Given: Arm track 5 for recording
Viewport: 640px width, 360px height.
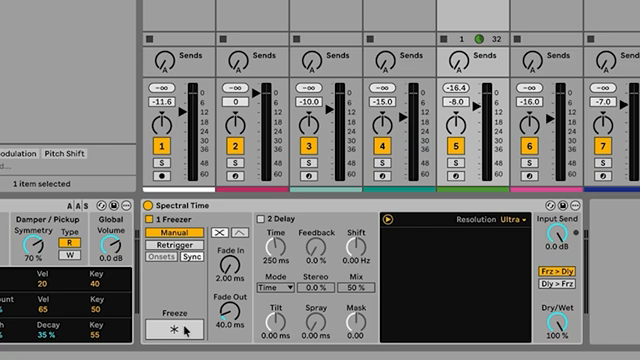Looking at the screenshot, I should point(456,176).
